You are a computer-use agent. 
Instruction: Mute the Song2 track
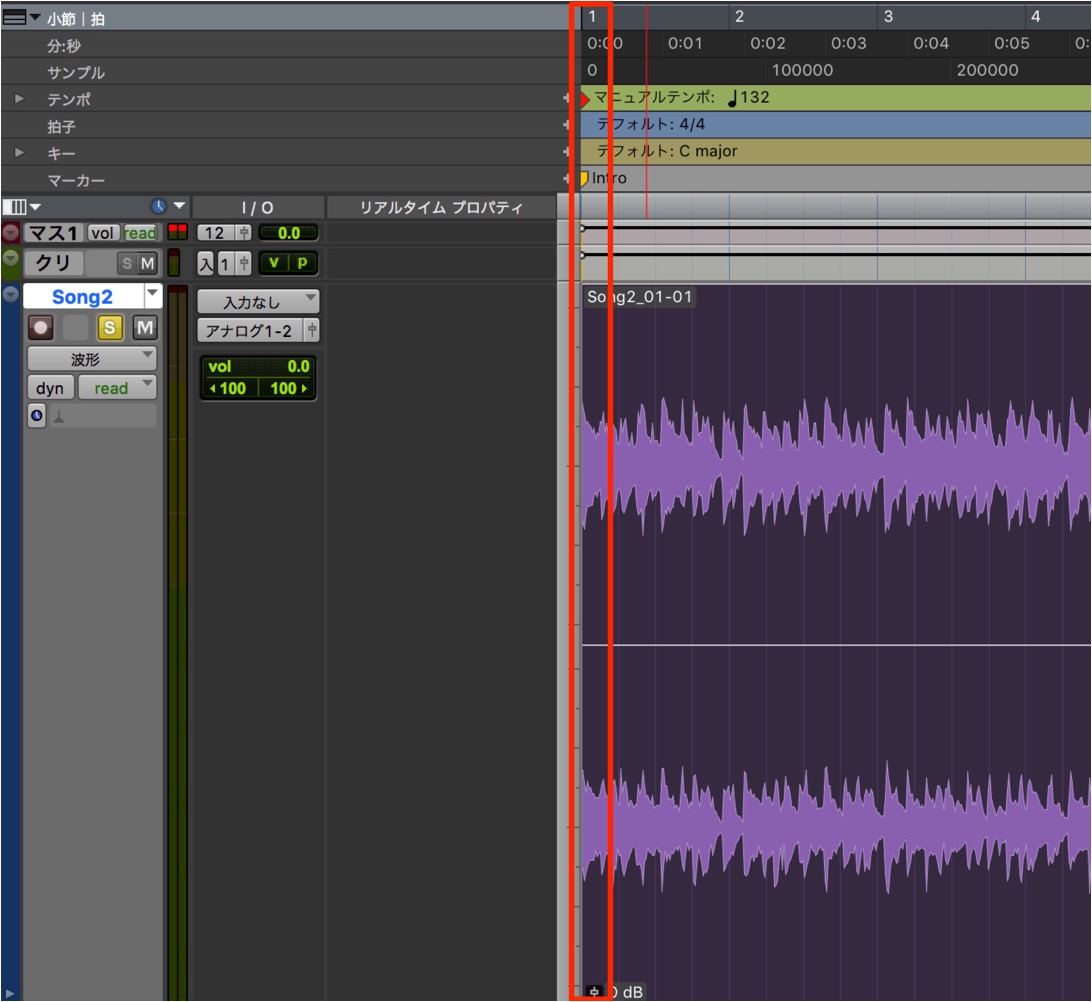[145, 327]
